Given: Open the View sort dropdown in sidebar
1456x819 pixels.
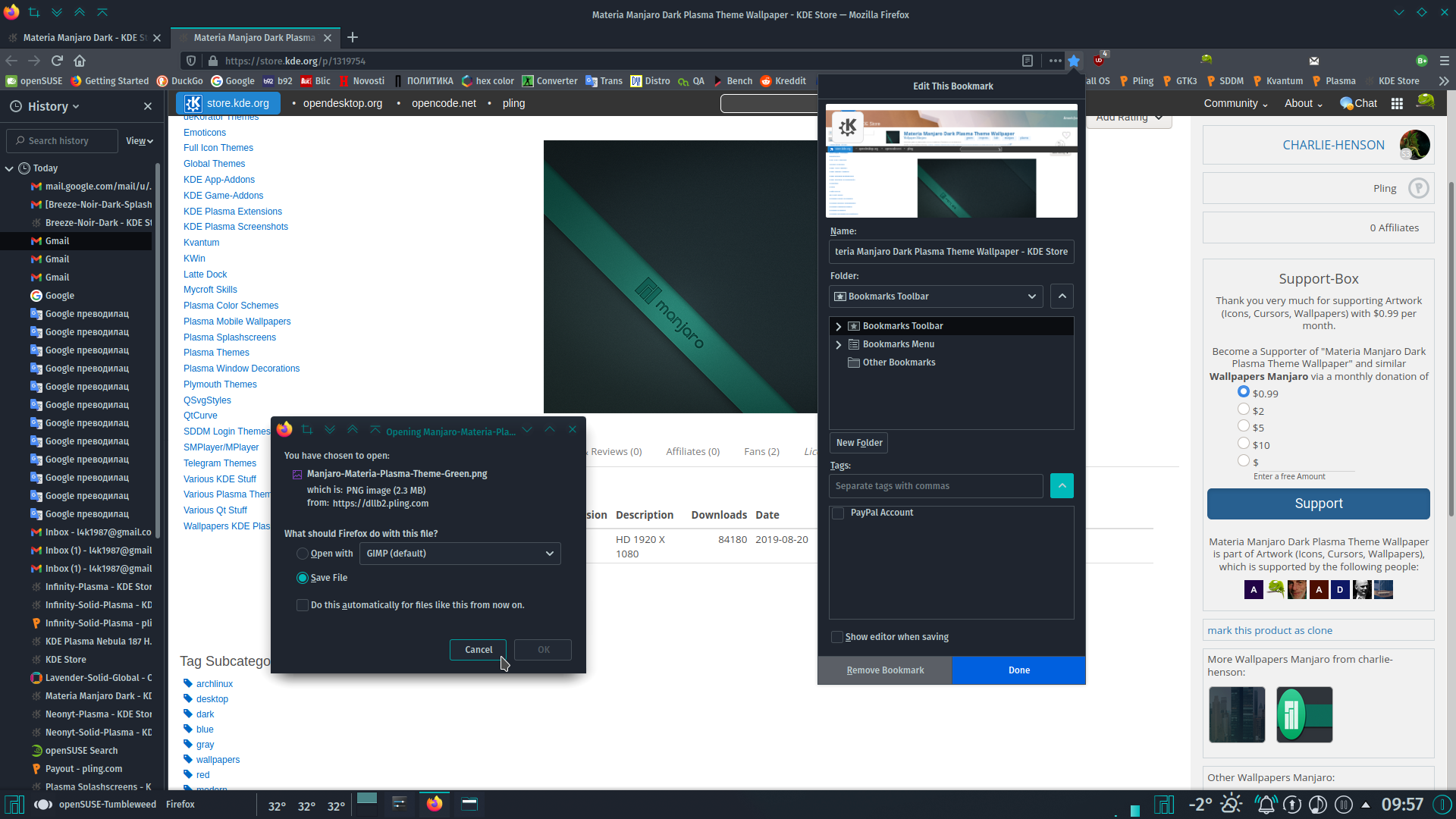Looking at the screenshot, I should point(140,141).
